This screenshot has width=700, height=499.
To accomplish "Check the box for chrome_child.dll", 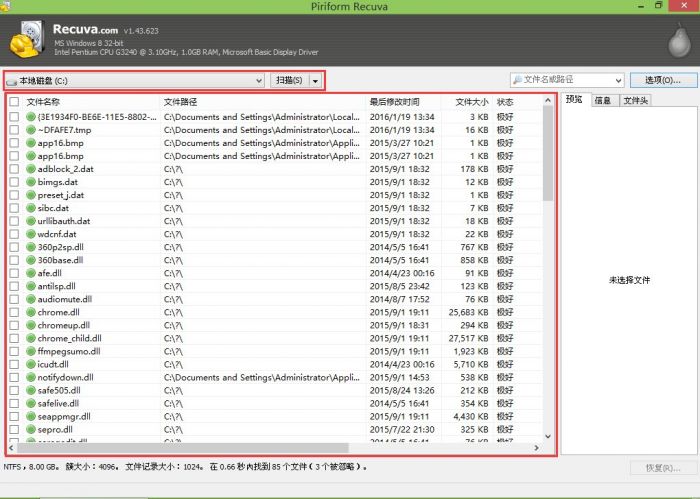I will (14, 338).
